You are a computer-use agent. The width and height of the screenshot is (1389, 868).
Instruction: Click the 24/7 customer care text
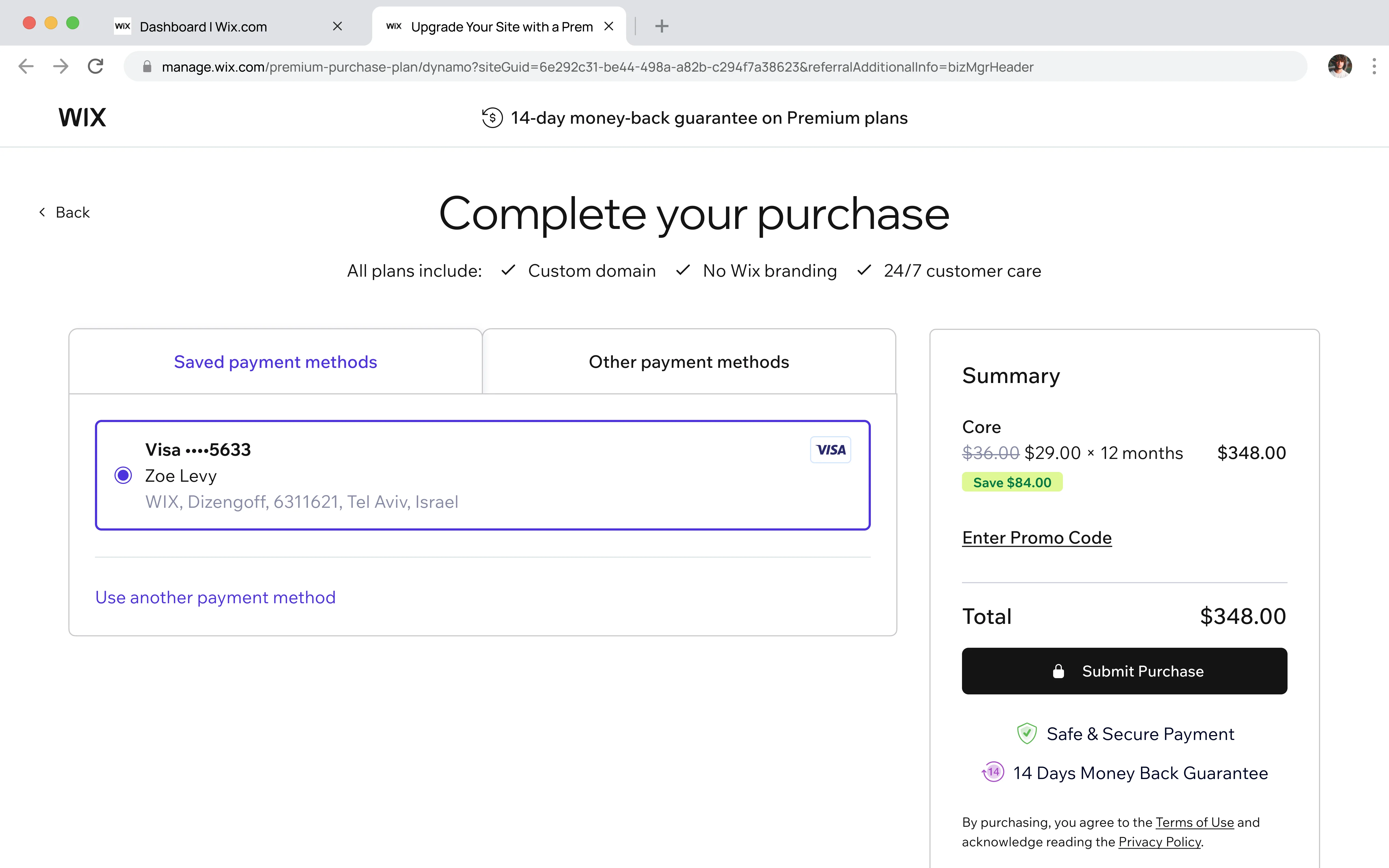click(962, 271)
